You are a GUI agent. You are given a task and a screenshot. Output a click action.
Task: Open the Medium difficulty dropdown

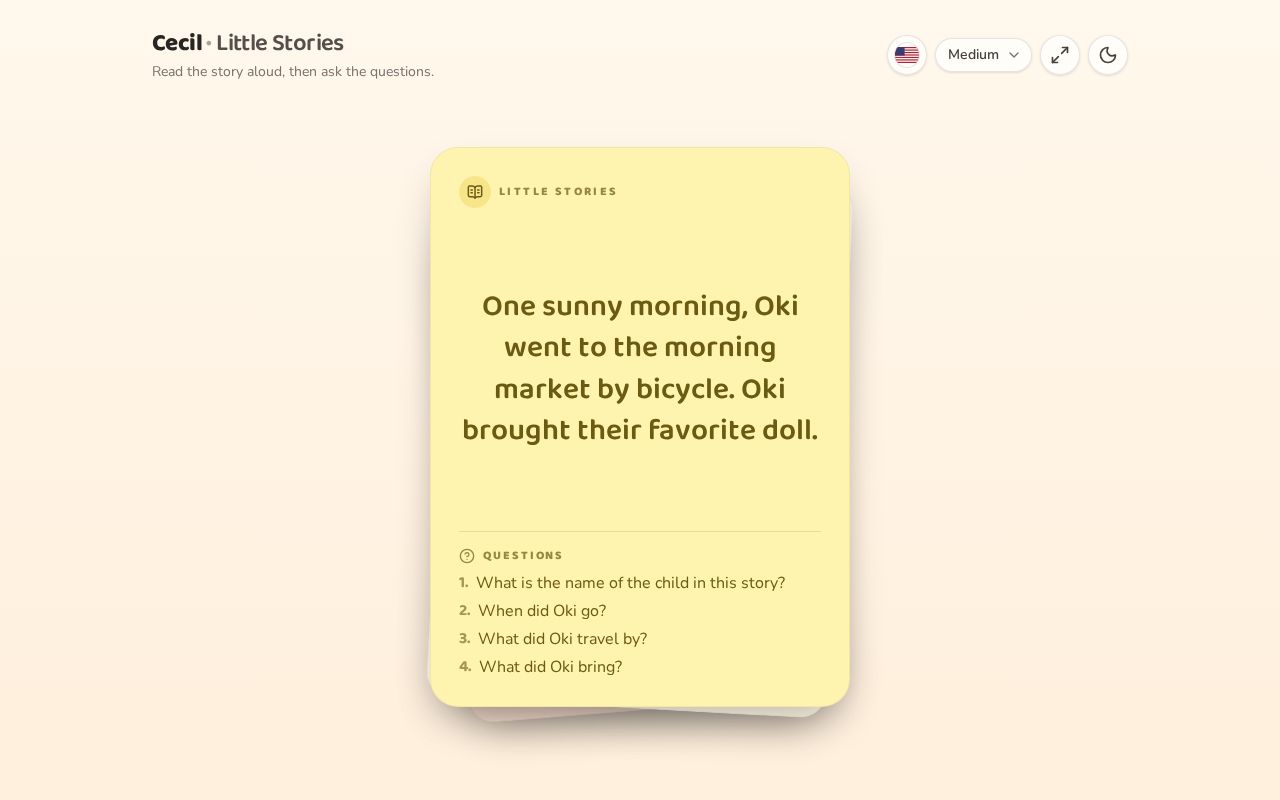[x=983, y=55]
